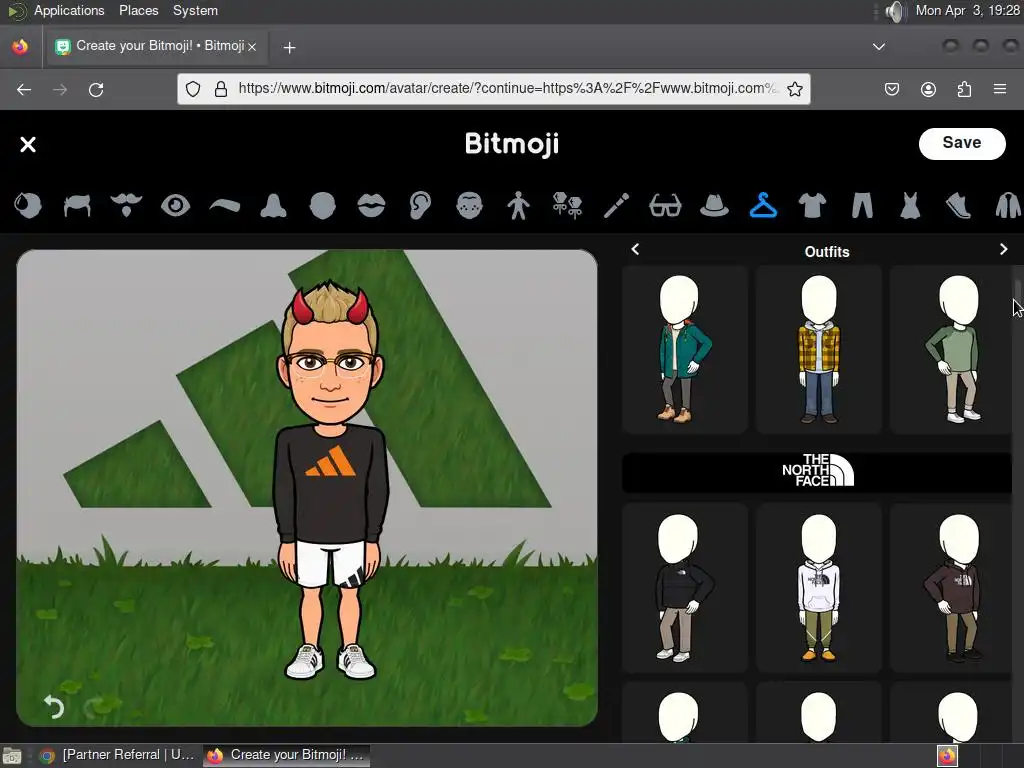
Task: Open the Places menu
Action: [138, 10]
